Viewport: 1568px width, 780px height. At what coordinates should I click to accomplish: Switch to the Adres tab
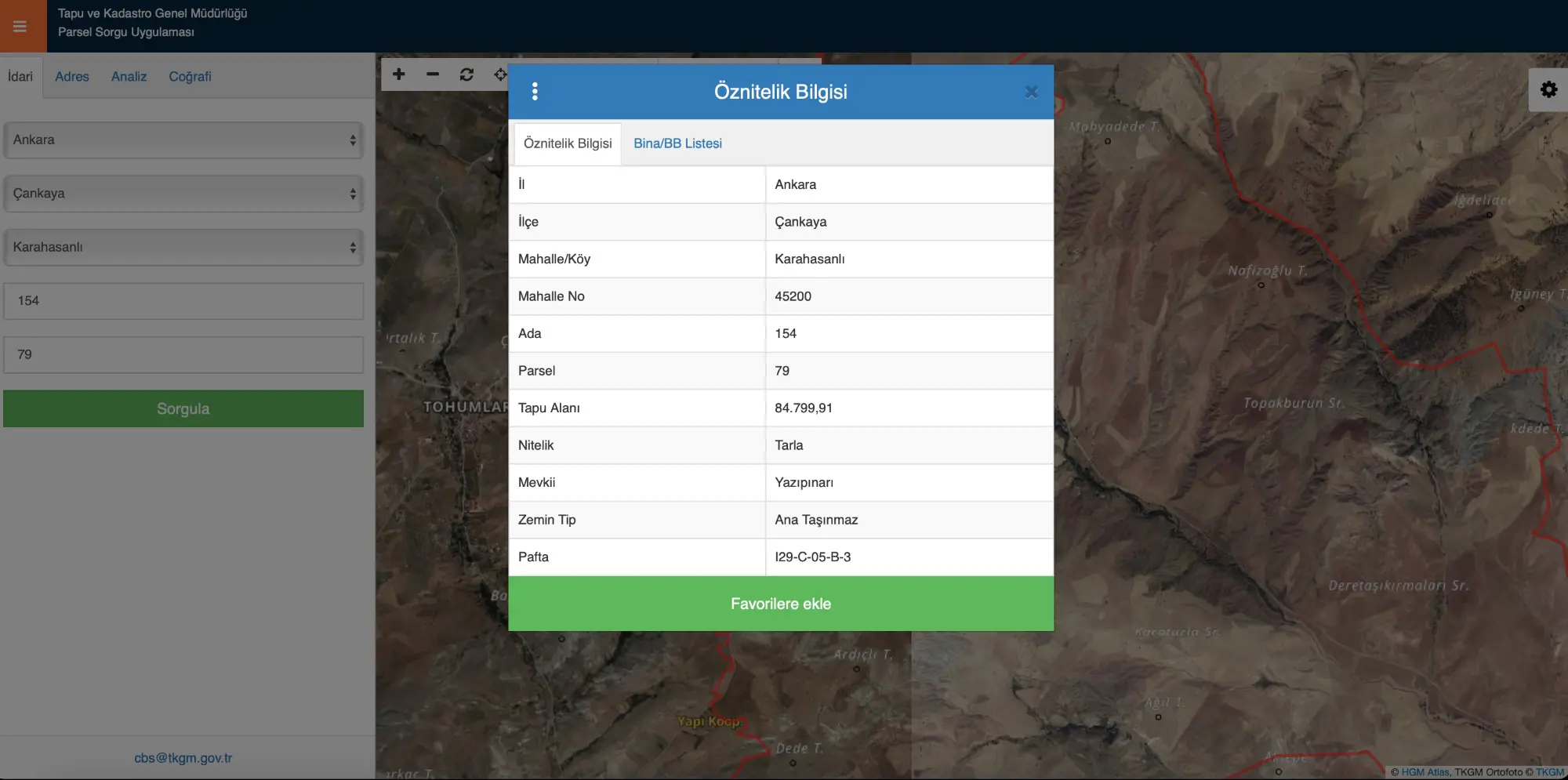pos(72,77)
